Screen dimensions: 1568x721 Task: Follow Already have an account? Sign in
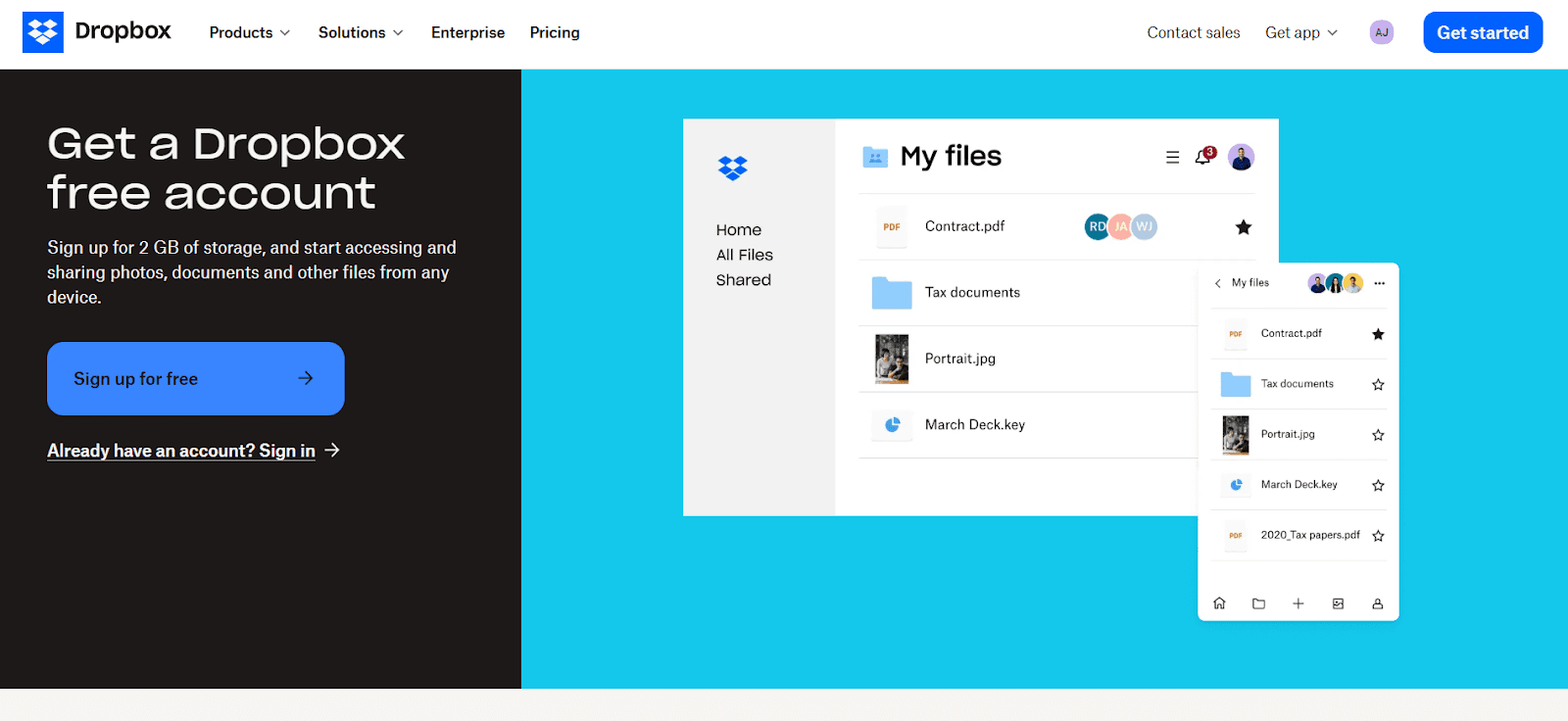tap(193, 451)
